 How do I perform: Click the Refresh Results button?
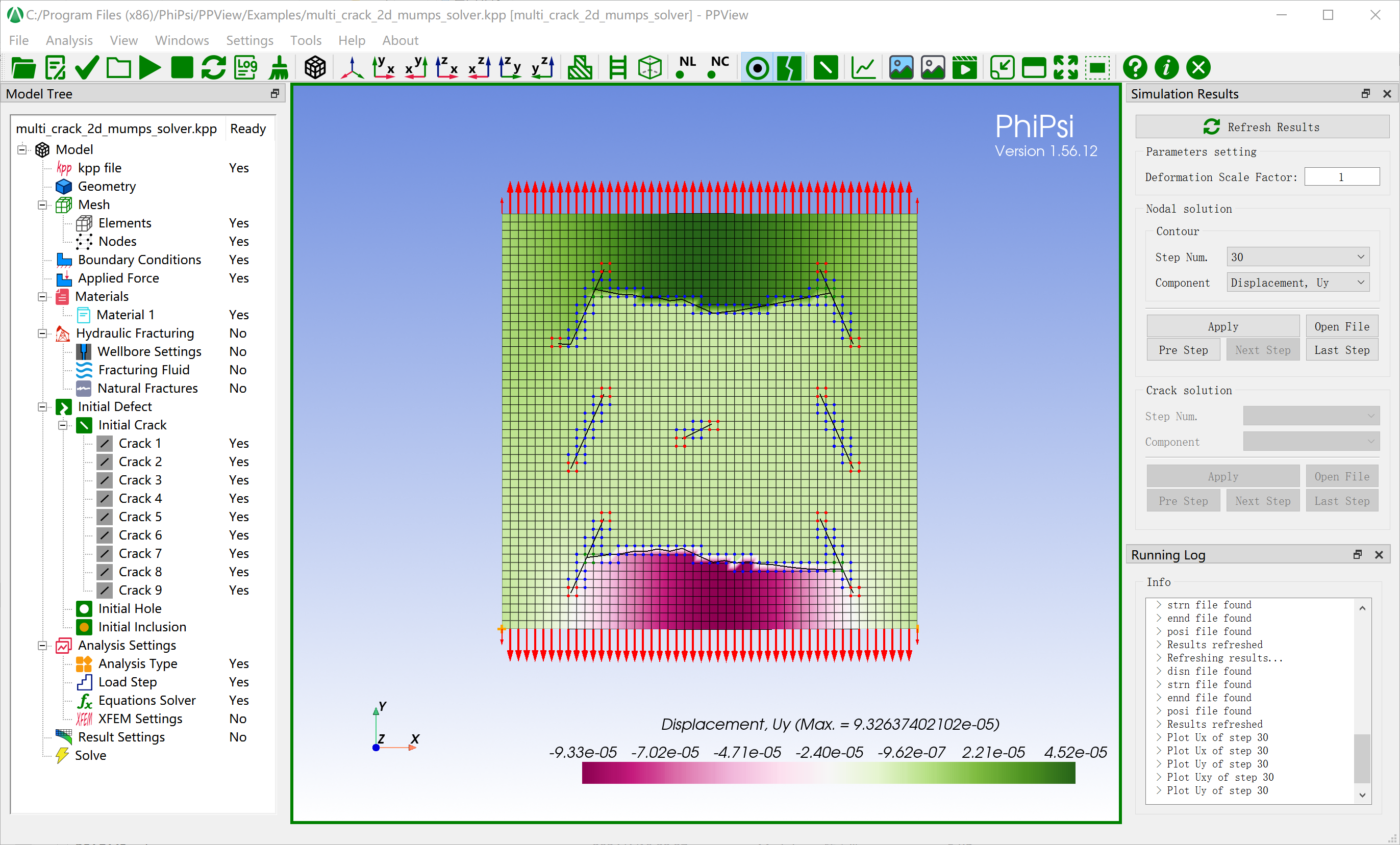(x=1262, y=126)
